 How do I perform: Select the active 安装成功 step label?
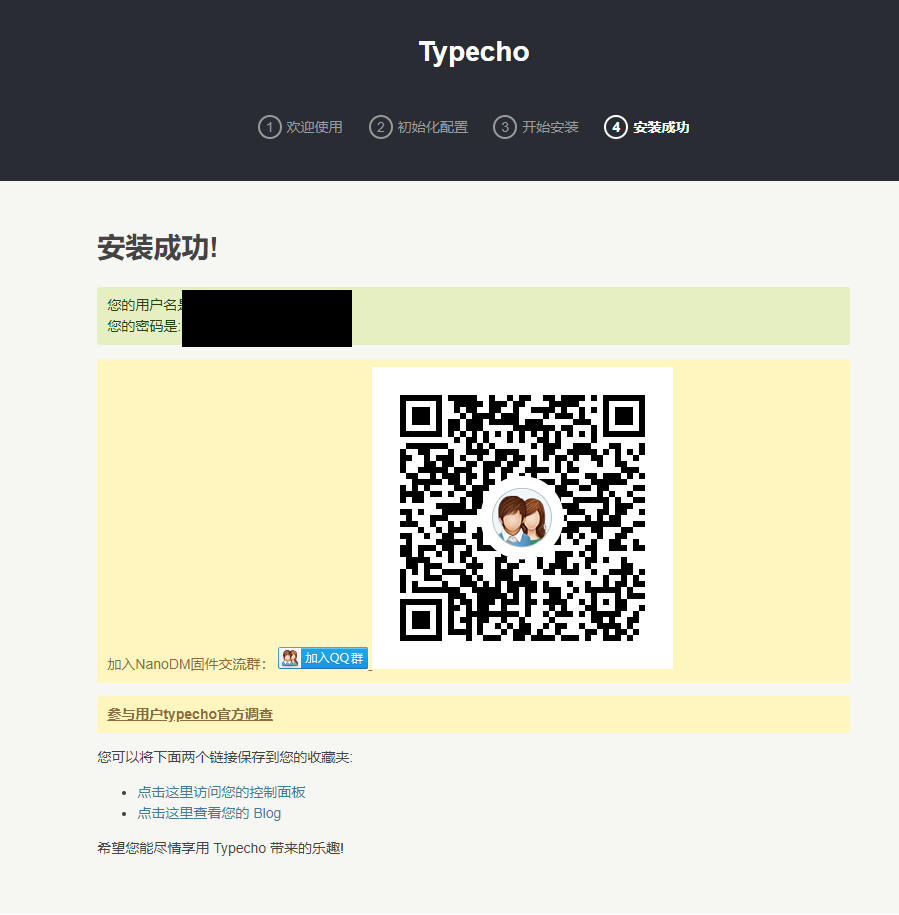coord(661,127)
